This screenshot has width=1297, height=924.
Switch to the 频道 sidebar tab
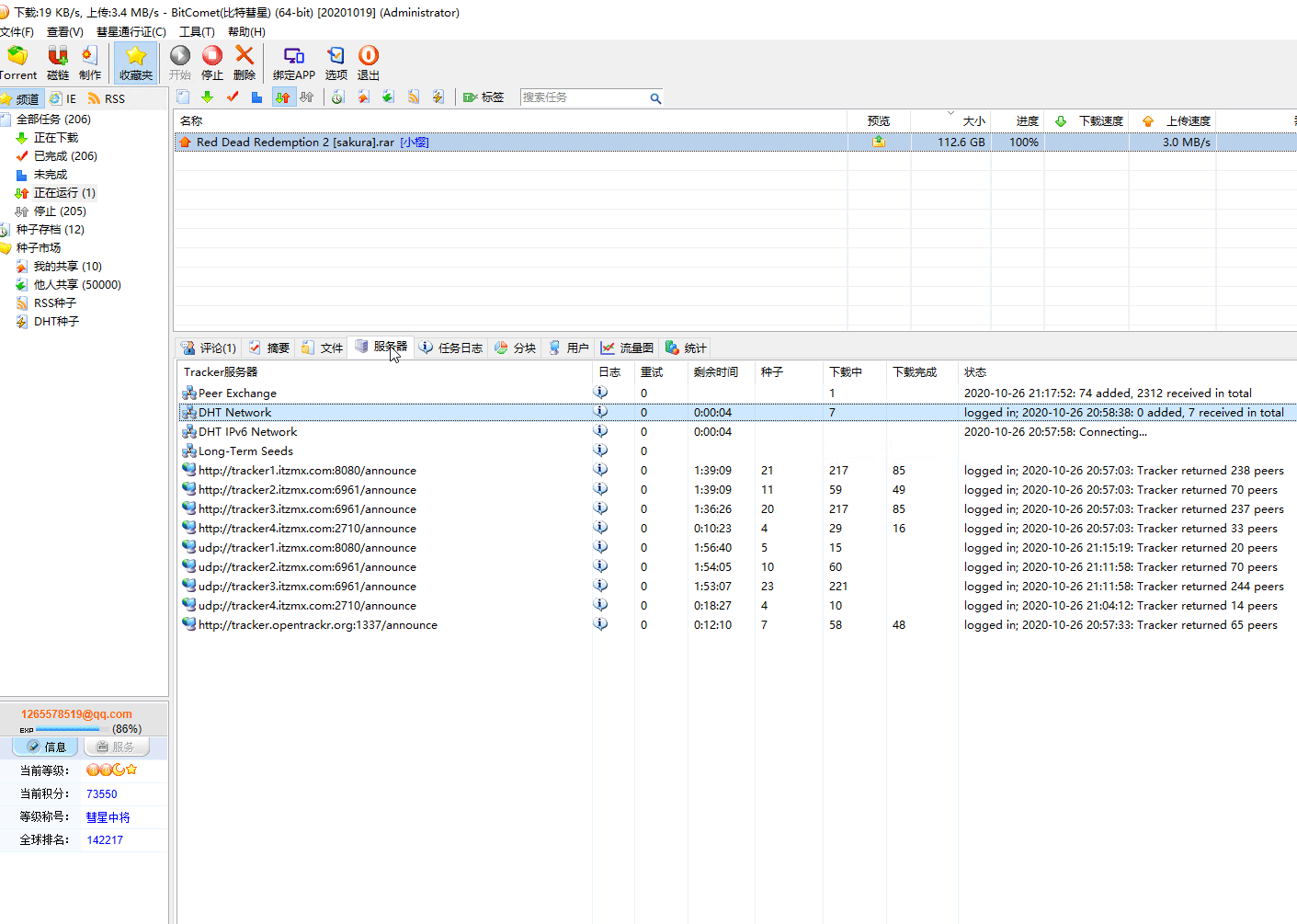click(x=20, y=98)
